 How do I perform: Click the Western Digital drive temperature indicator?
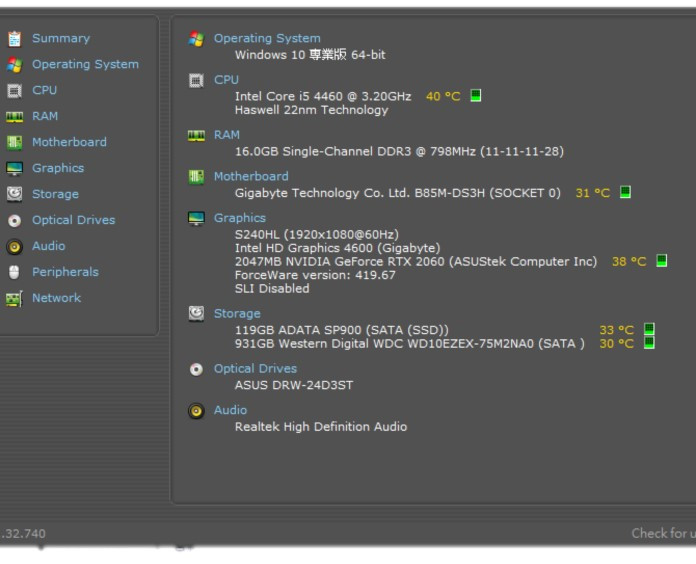pyautogui.click(x=649, y=343)
